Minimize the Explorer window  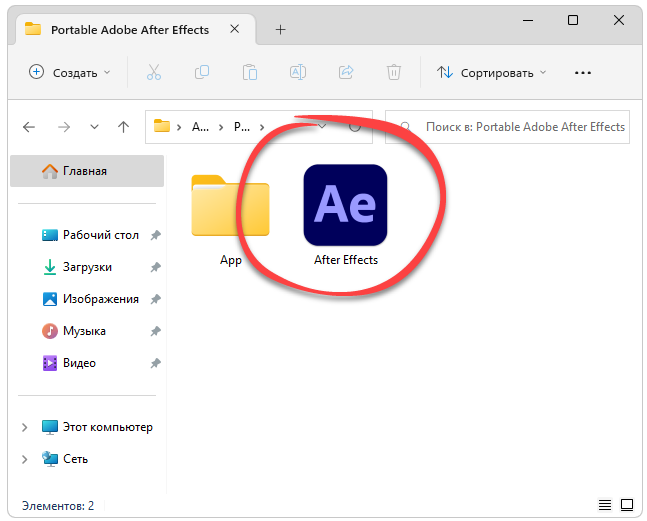pyautogui.click(x=528, y=20)
